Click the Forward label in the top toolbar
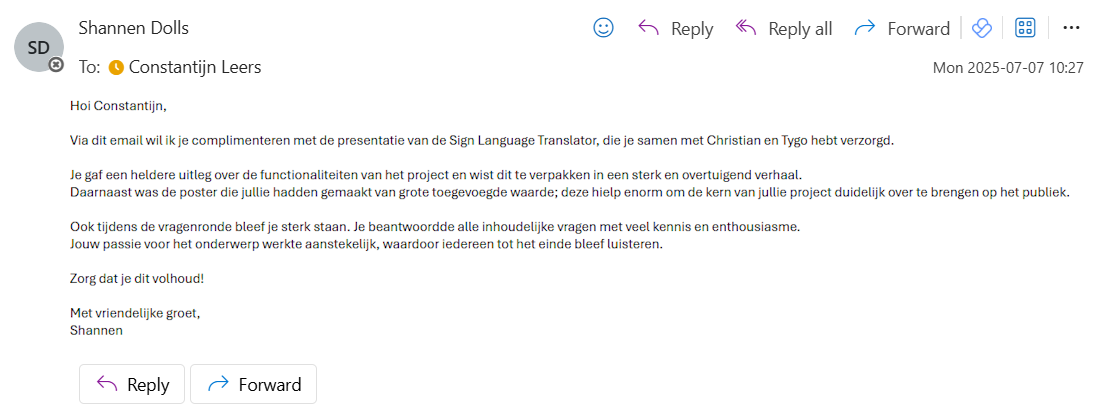The image size is (1107, 417). [918, 29]
